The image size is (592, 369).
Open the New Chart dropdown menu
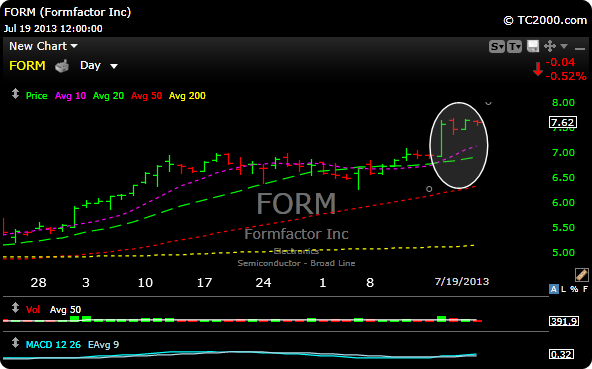[x=43, y=46]
